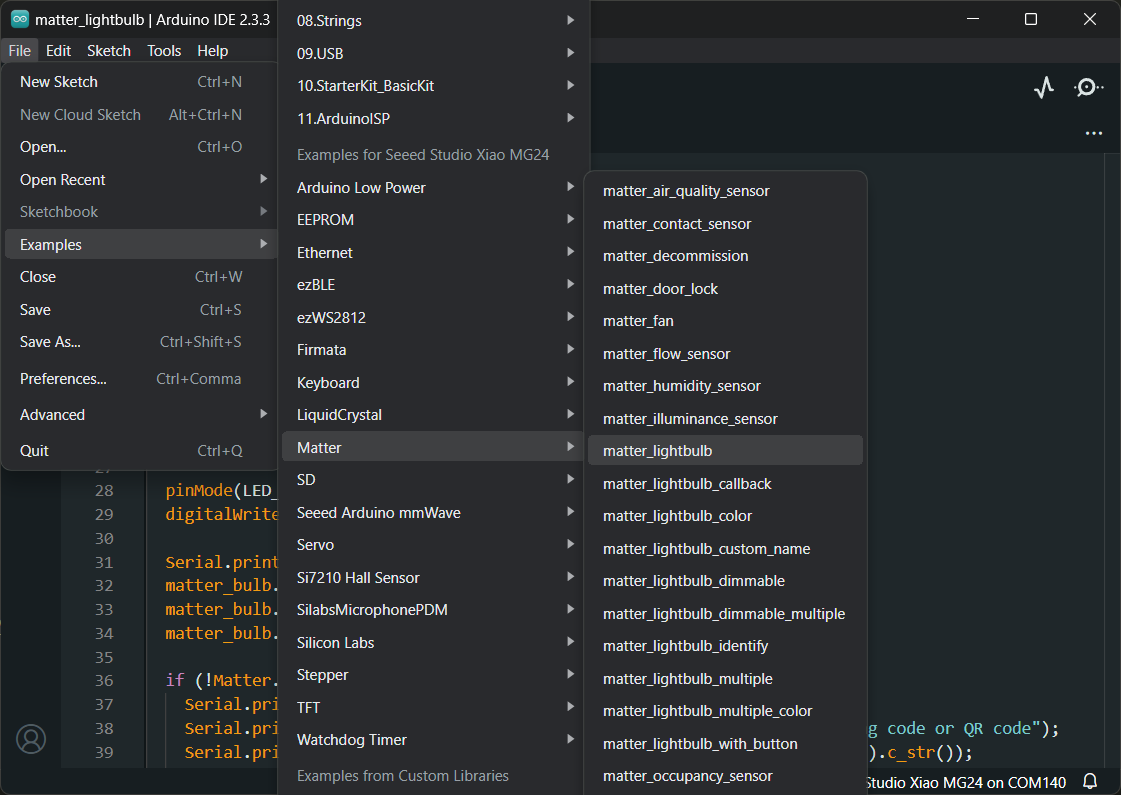Image resolution: width=1121 pixels, height=795 pixels.
Task: Open matter_lightbulb_with_button example
Action: (725, 744)
